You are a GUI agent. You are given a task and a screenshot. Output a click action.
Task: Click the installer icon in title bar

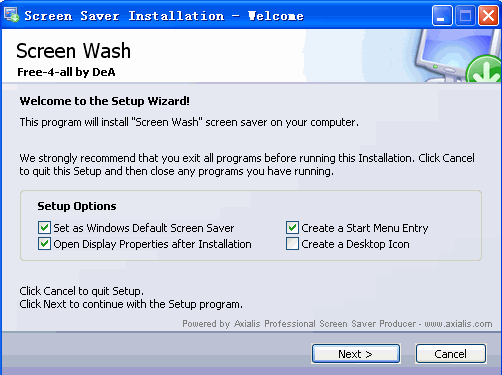[x=12, y=15]
